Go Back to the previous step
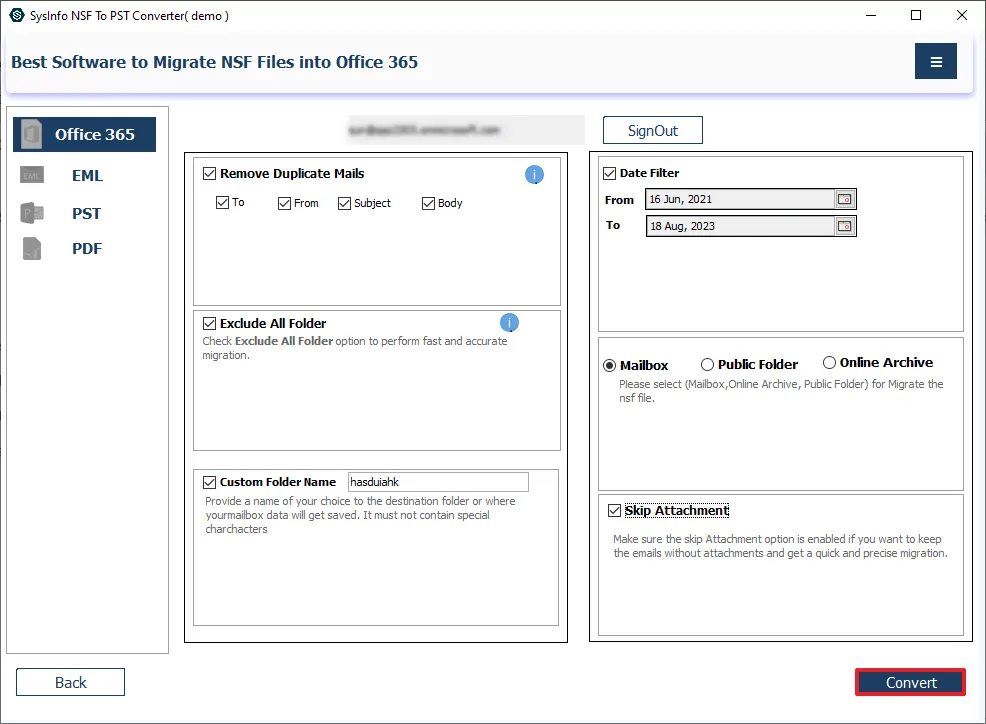Image resolution: width=986 pixels, height=724 pixels. click(x=70, y=682)
